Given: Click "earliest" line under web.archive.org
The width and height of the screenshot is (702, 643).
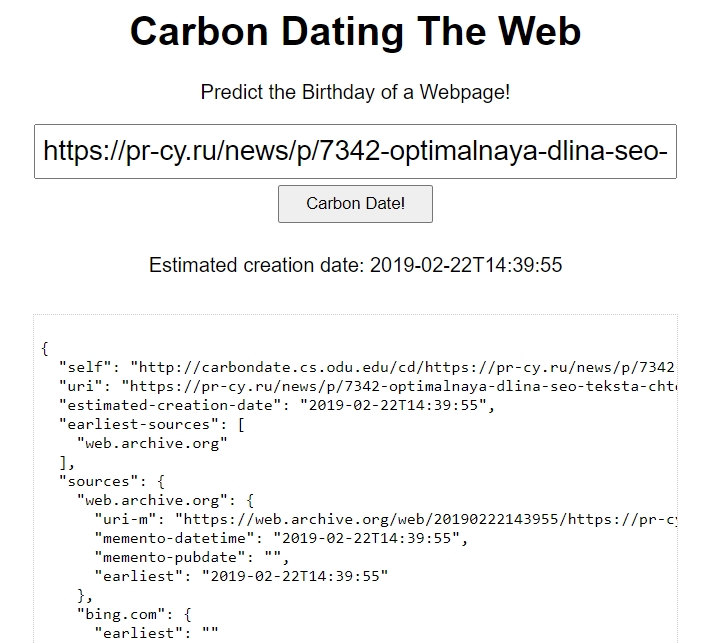Looking at the screenshot, I should (x=240, y=576).
